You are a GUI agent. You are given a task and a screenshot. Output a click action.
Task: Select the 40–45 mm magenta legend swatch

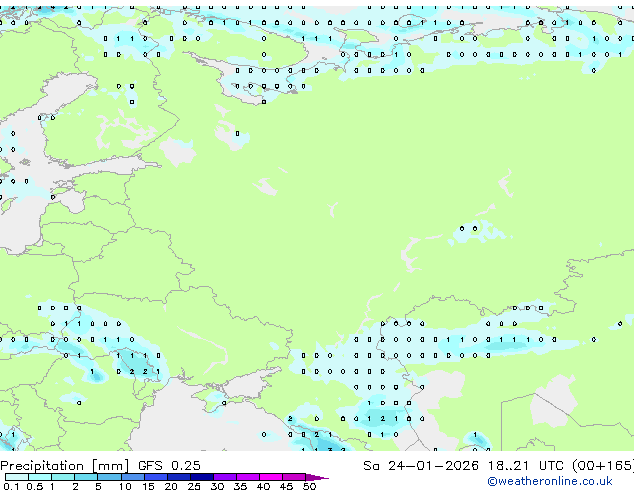271,477
